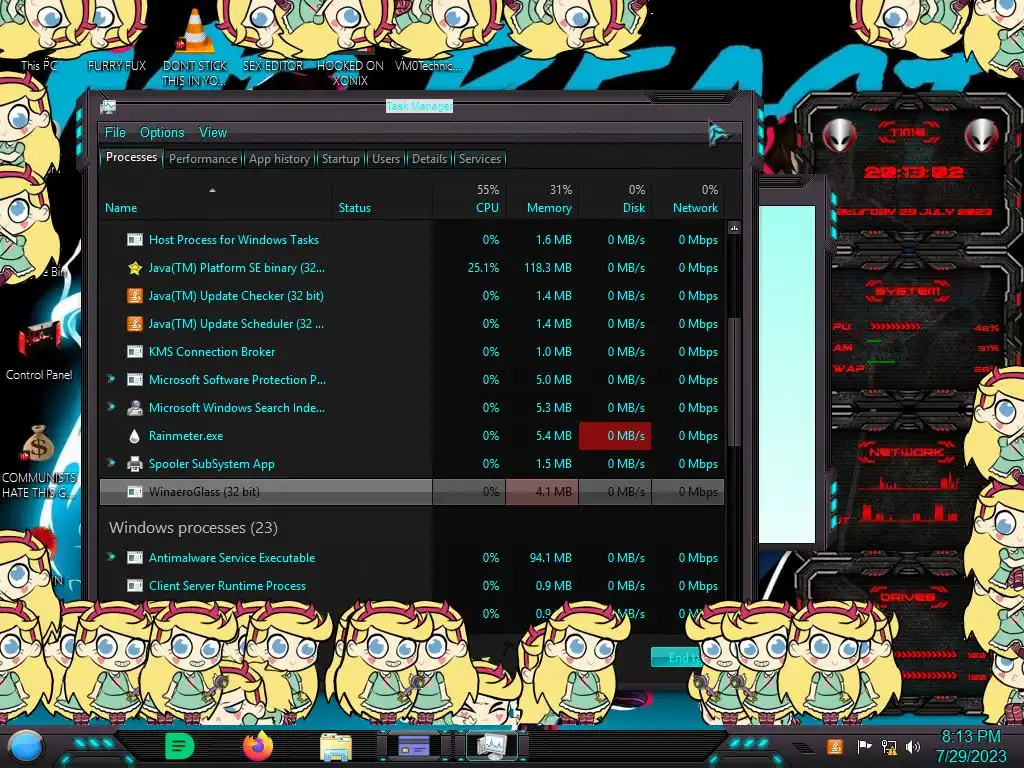1024x768 pixels.
Task: Select the KMS Connection Broker process
Action: pos(212,352)
